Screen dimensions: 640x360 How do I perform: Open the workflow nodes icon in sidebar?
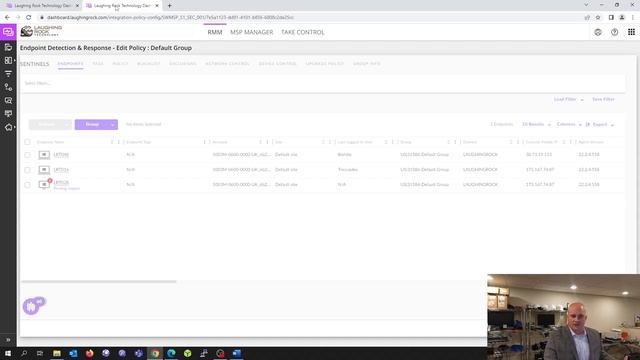(x=8, y=87)
